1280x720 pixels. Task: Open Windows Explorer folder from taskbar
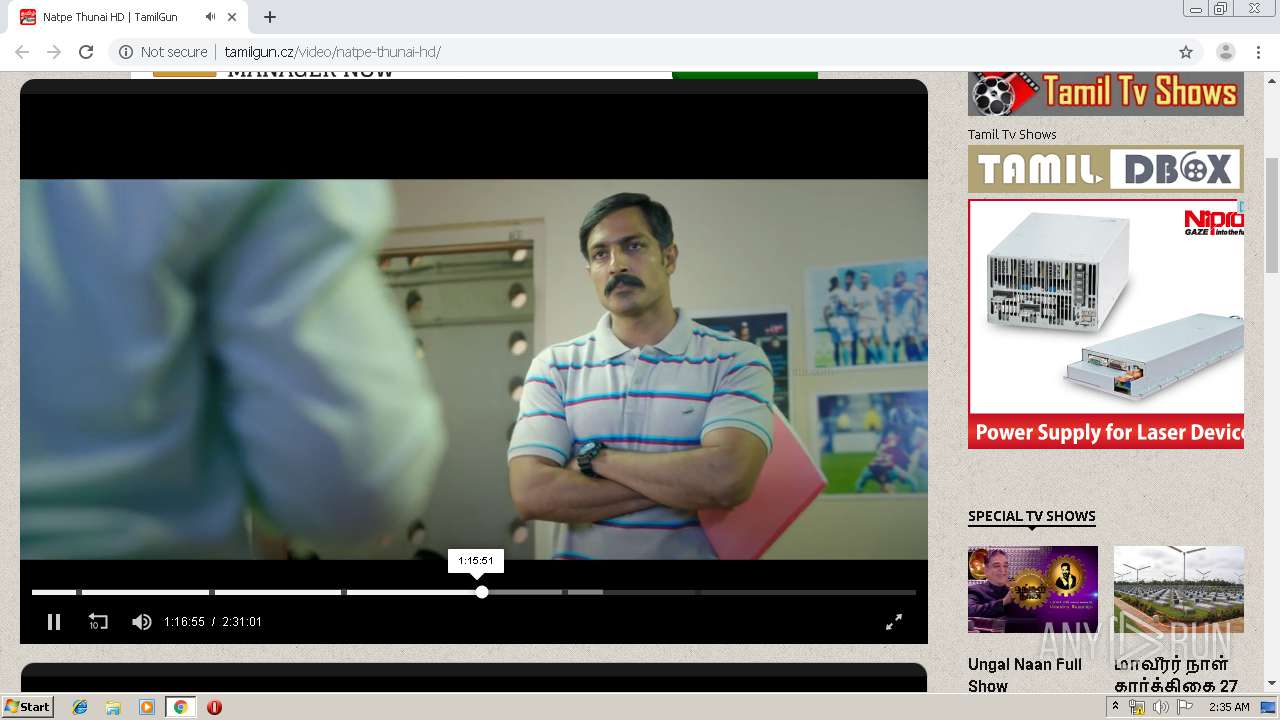click(113, 707)
